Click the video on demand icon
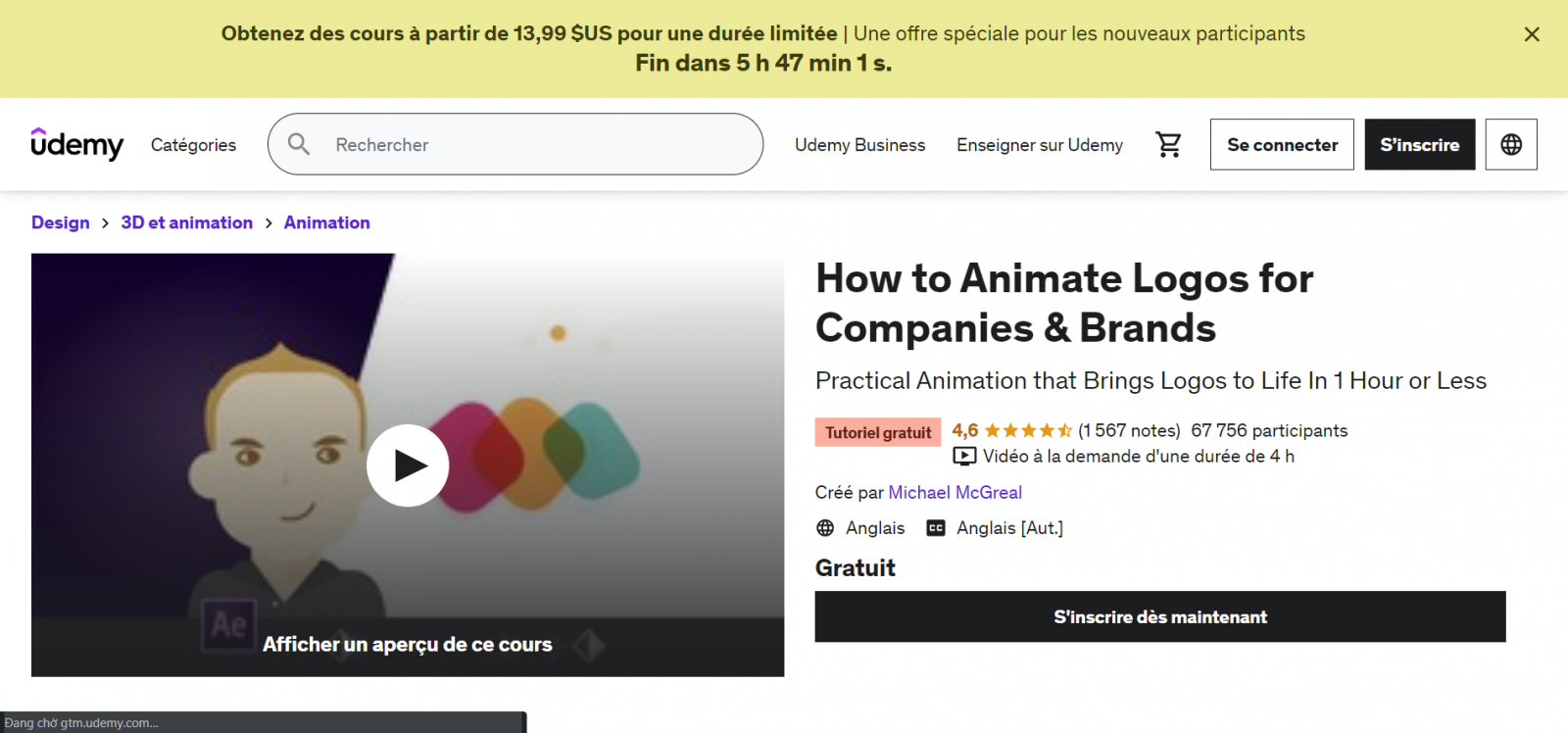Screen dimensions: 1568x733 coord(964,457)
